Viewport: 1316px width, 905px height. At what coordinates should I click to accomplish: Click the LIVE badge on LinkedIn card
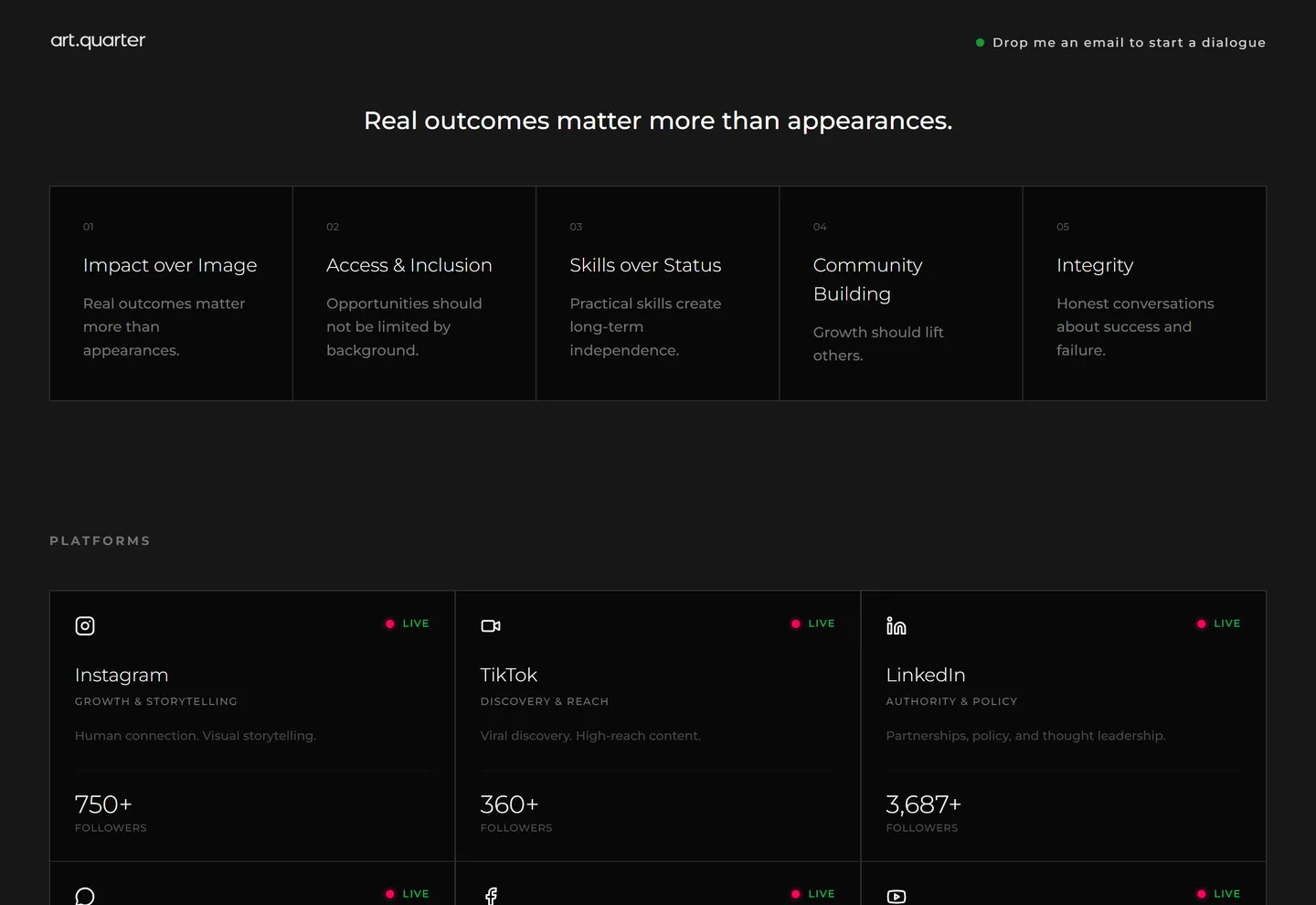(x=1219, y=623)
